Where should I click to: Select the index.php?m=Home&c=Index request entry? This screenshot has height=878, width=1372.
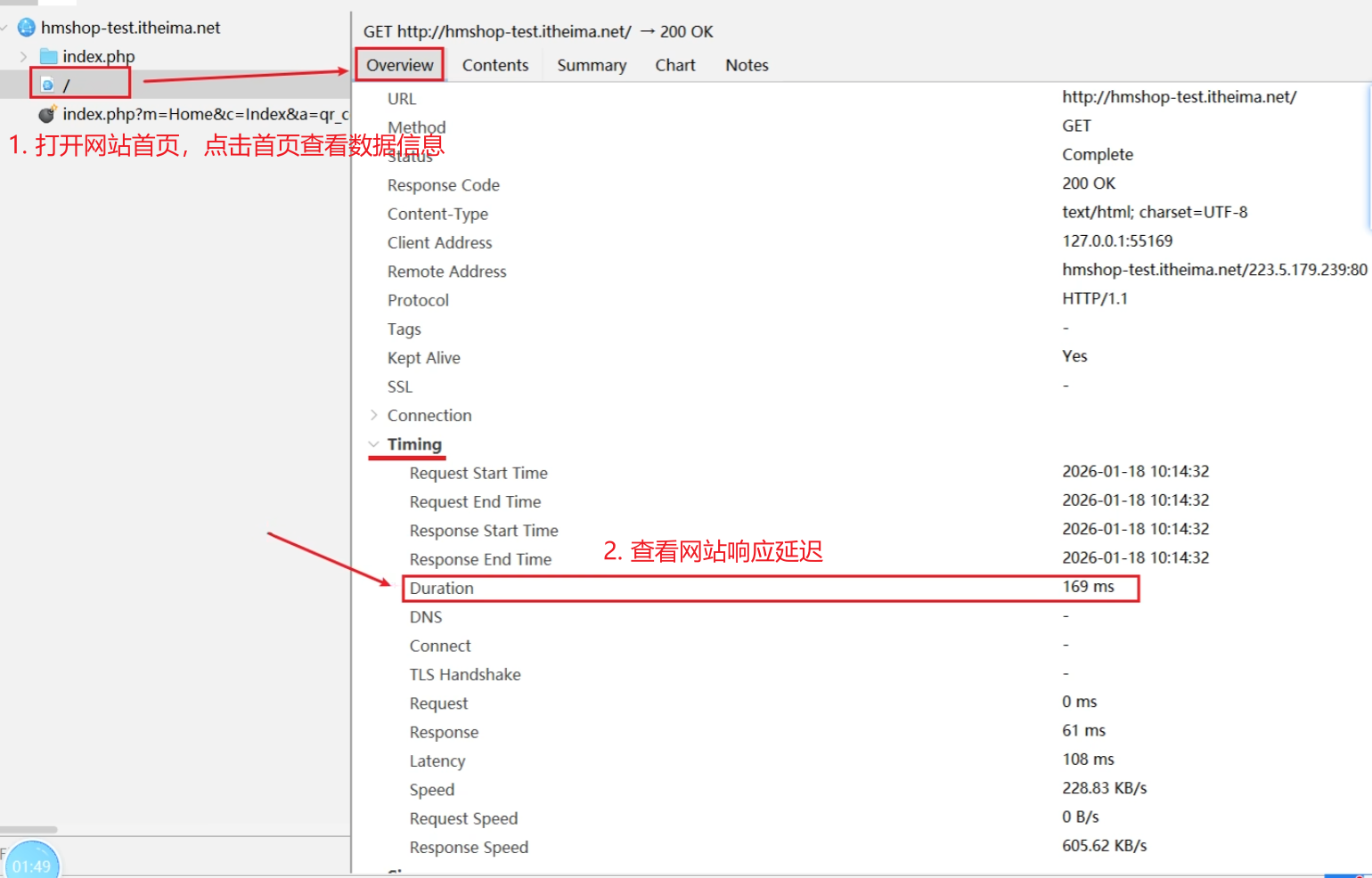point(205,114)
